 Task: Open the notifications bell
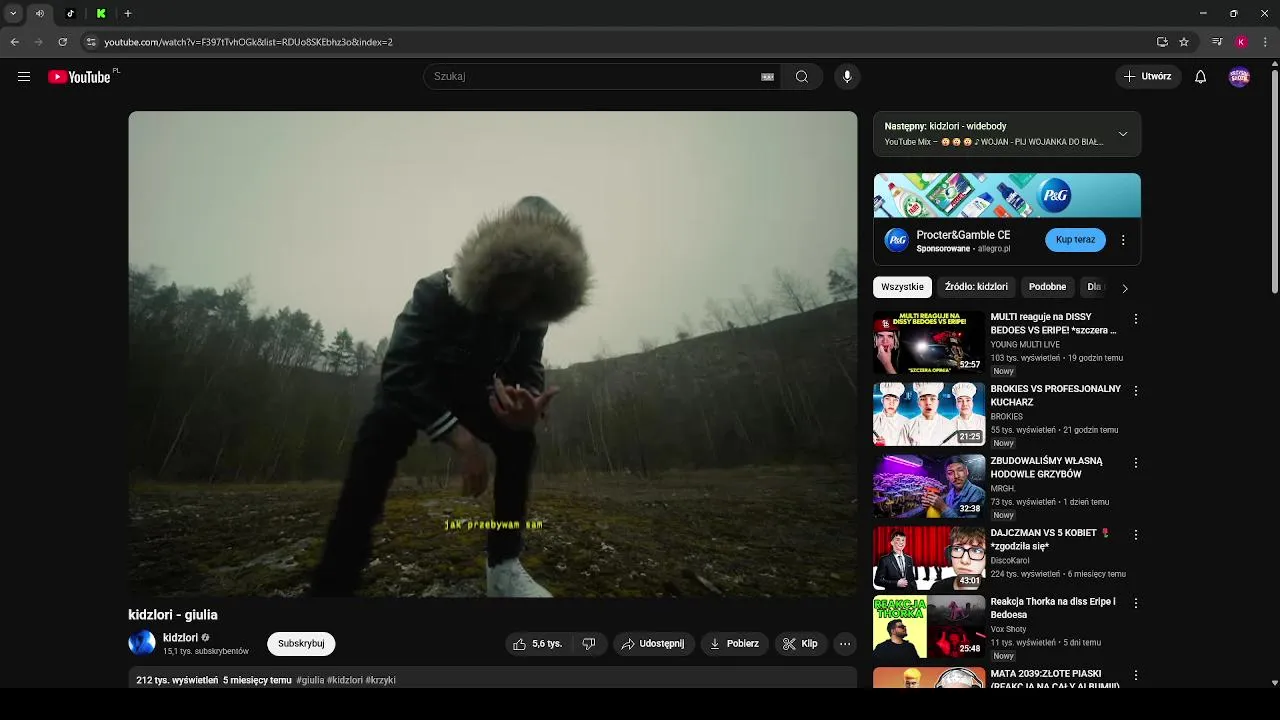[x=1201, y=77]
